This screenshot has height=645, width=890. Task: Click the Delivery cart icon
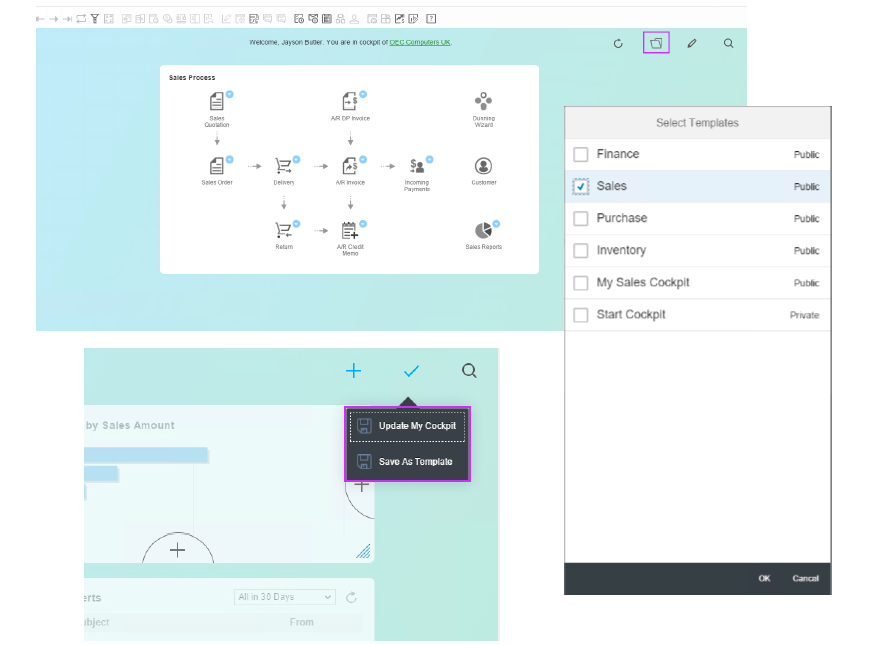coord(283,166)
